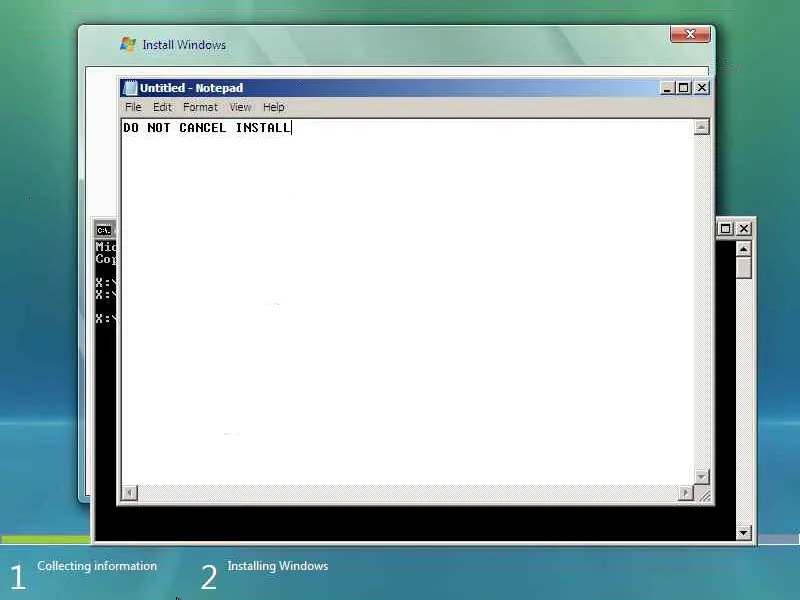800x600 pixels.
Task: Close the Install Windows dialog
Action: (690, 34)
